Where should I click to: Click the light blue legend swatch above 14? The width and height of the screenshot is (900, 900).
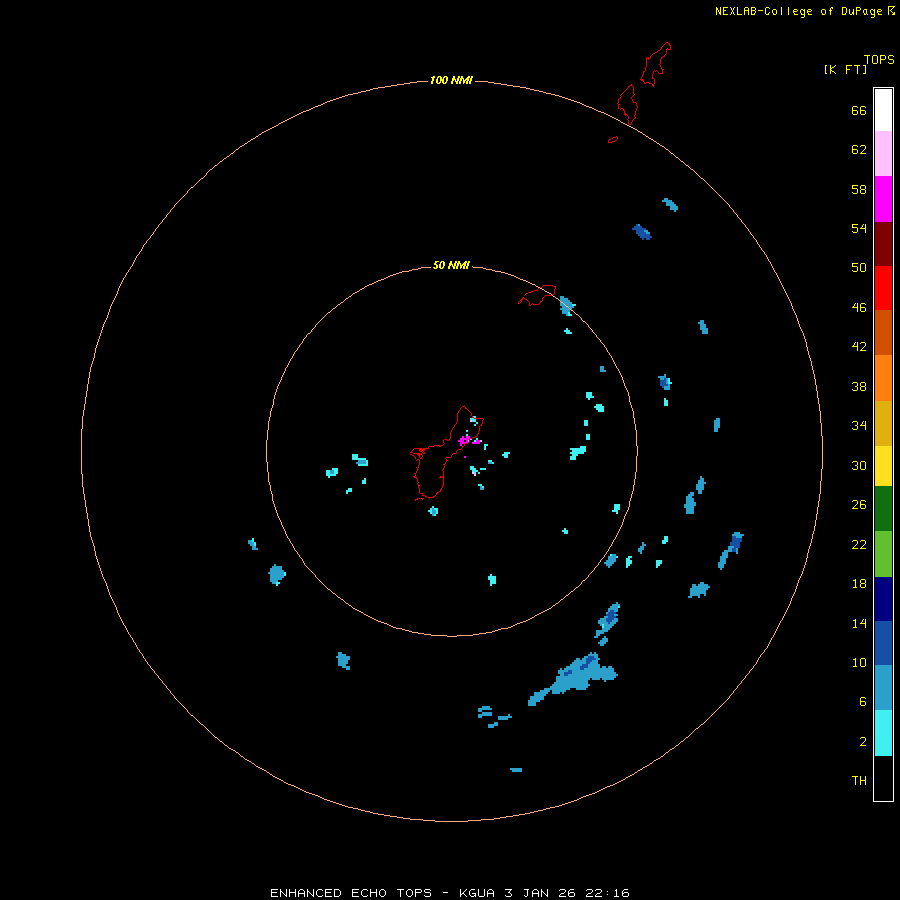[883, 687]
